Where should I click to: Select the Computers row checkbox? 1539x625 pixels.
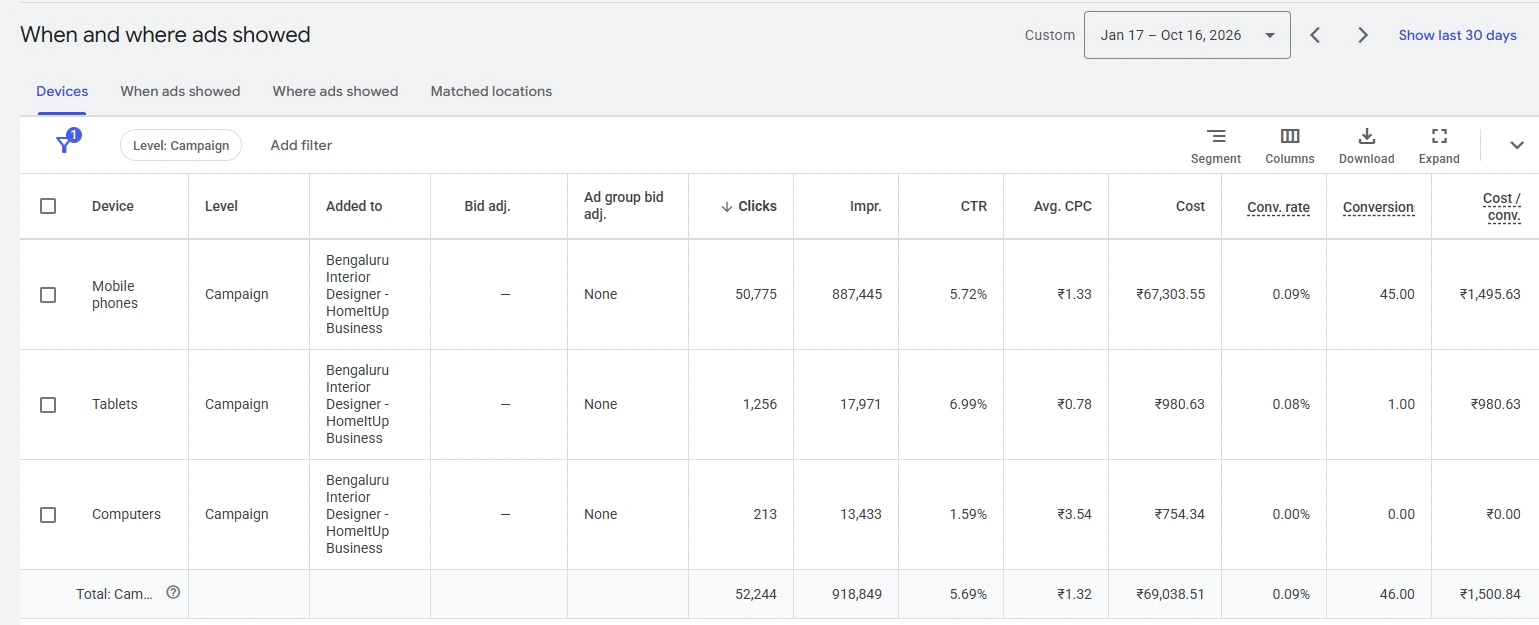pyautogui.click(x=48, y=515)
